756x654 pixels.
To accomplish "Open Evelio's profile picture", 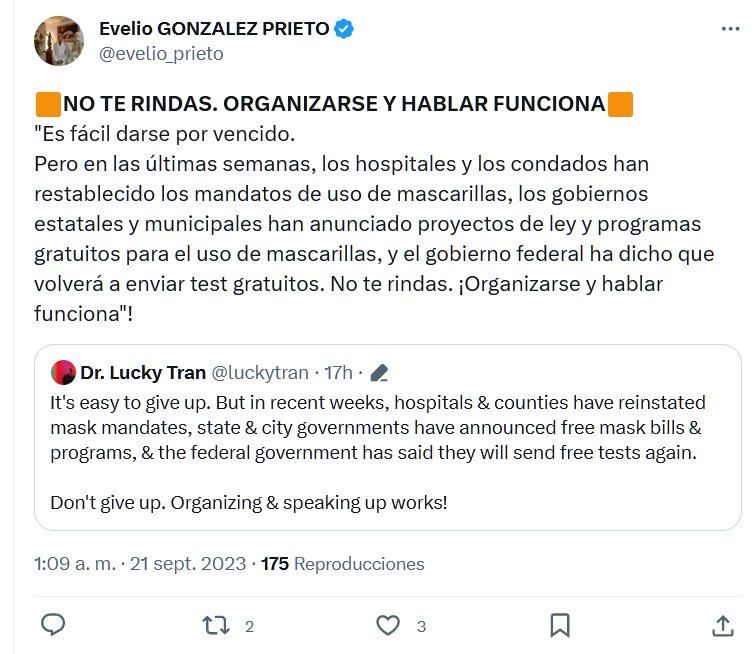I will (x=59, y=41).
